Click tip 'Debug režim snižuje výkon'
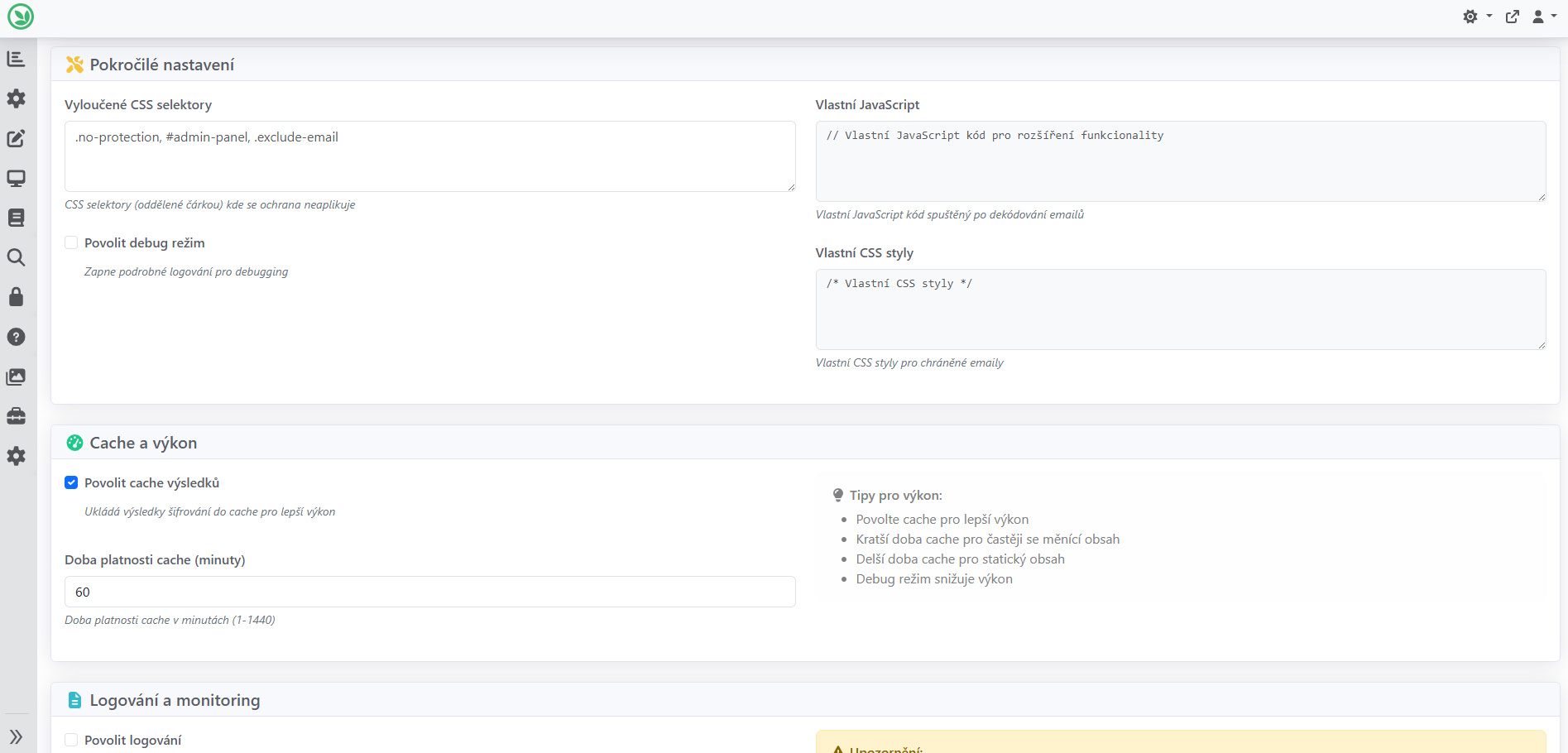 click(x=934, y=579)
